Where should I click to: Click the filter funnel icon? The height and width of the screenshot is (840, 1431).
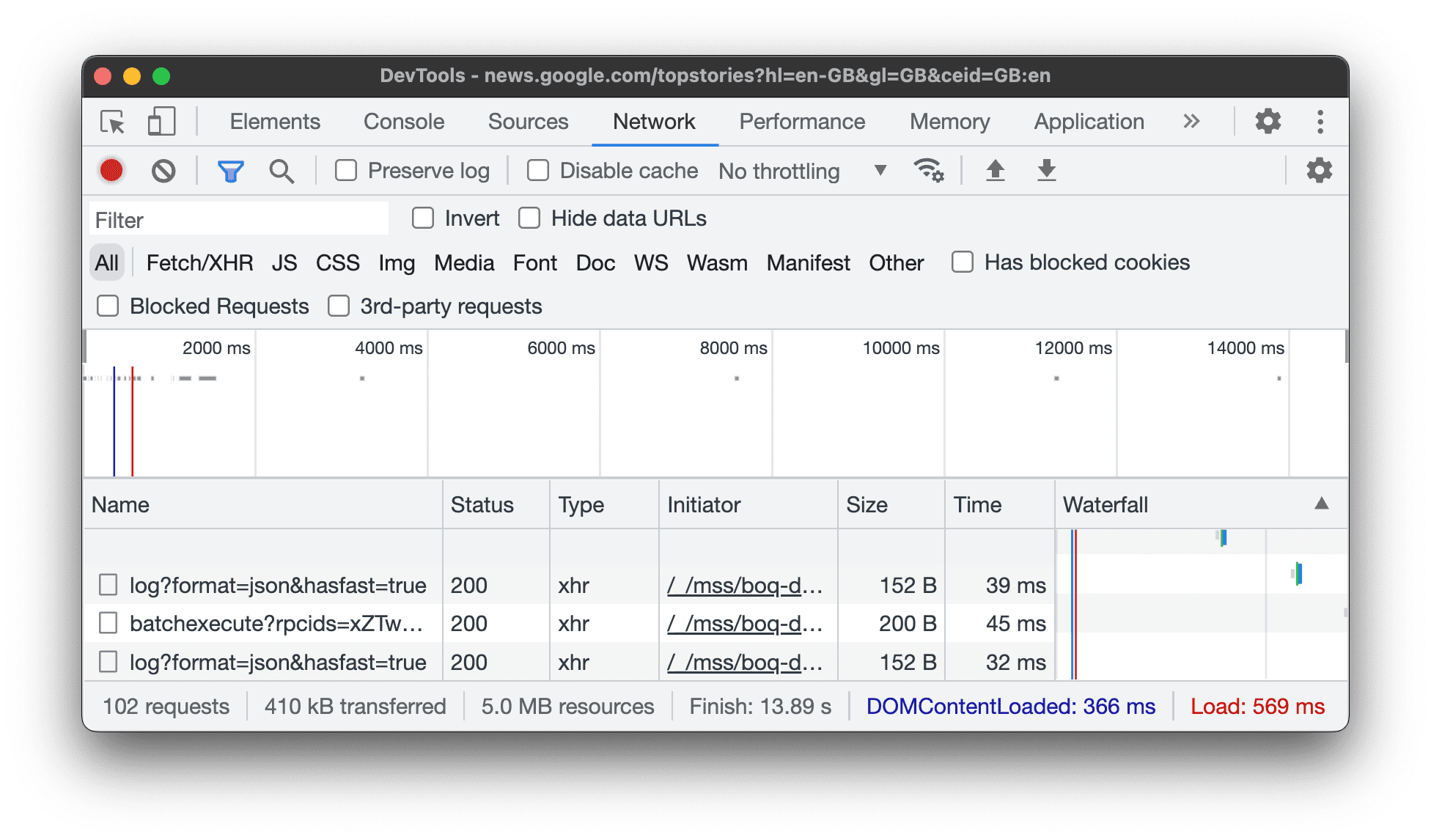pos(230,170)
